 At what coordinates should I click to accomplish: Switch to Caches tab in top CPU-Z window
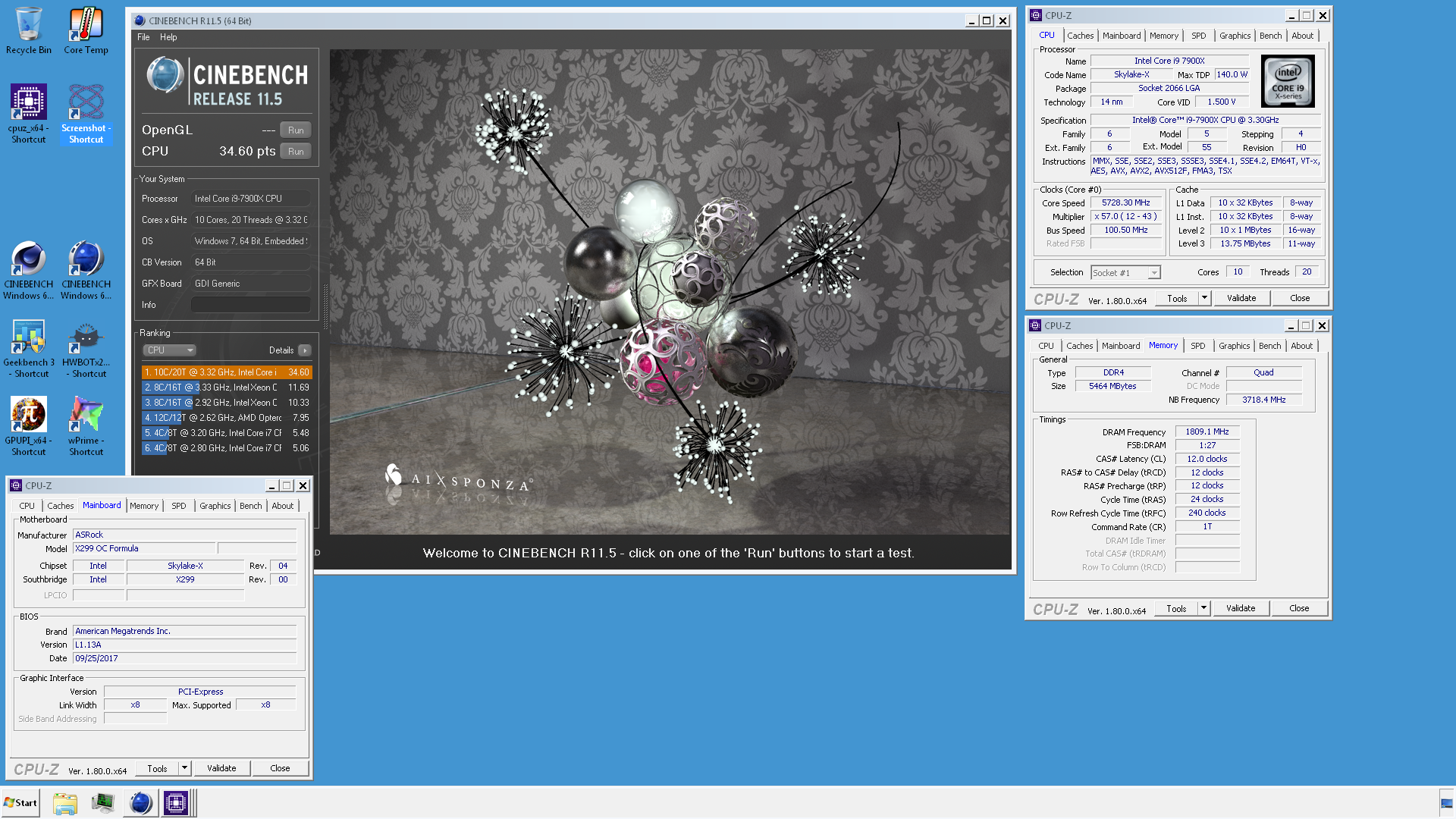pyautogui.click(x=1080, y=36)
